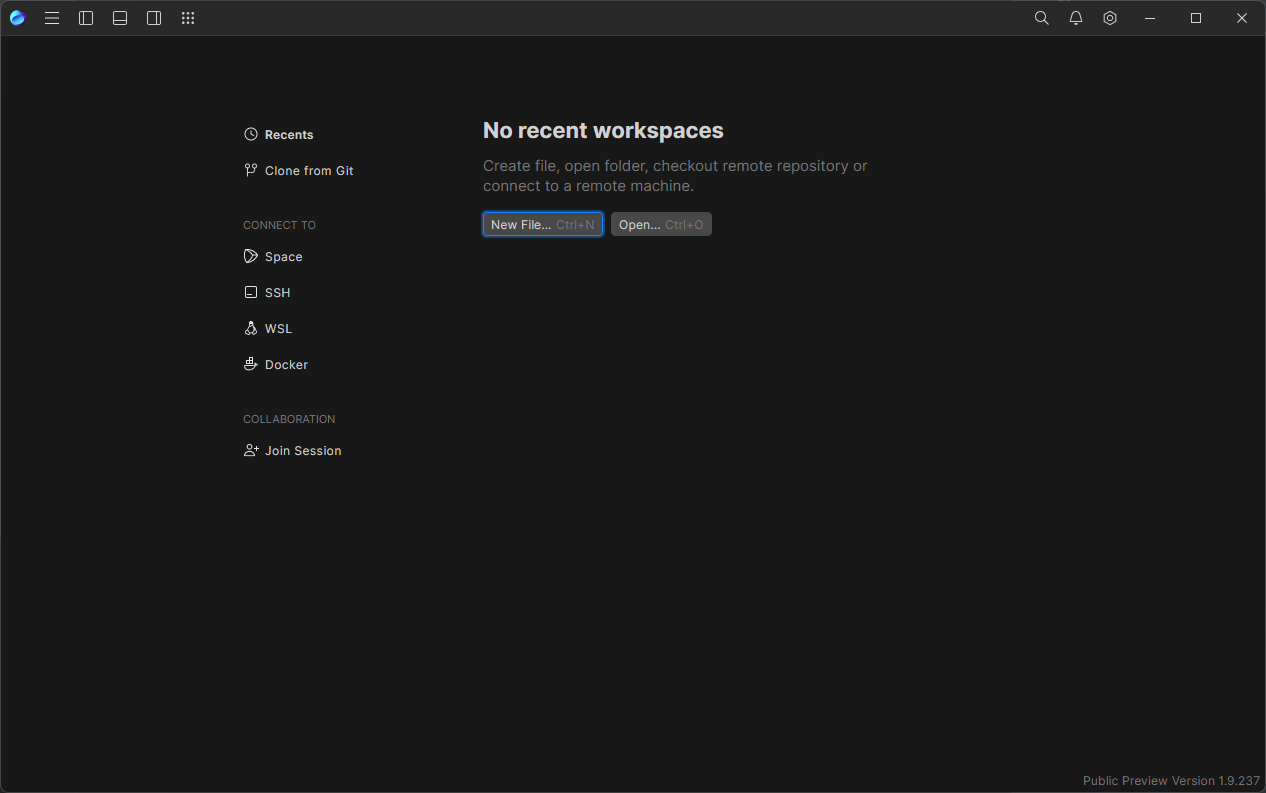Open the tools grid icon

coord(188,18)
